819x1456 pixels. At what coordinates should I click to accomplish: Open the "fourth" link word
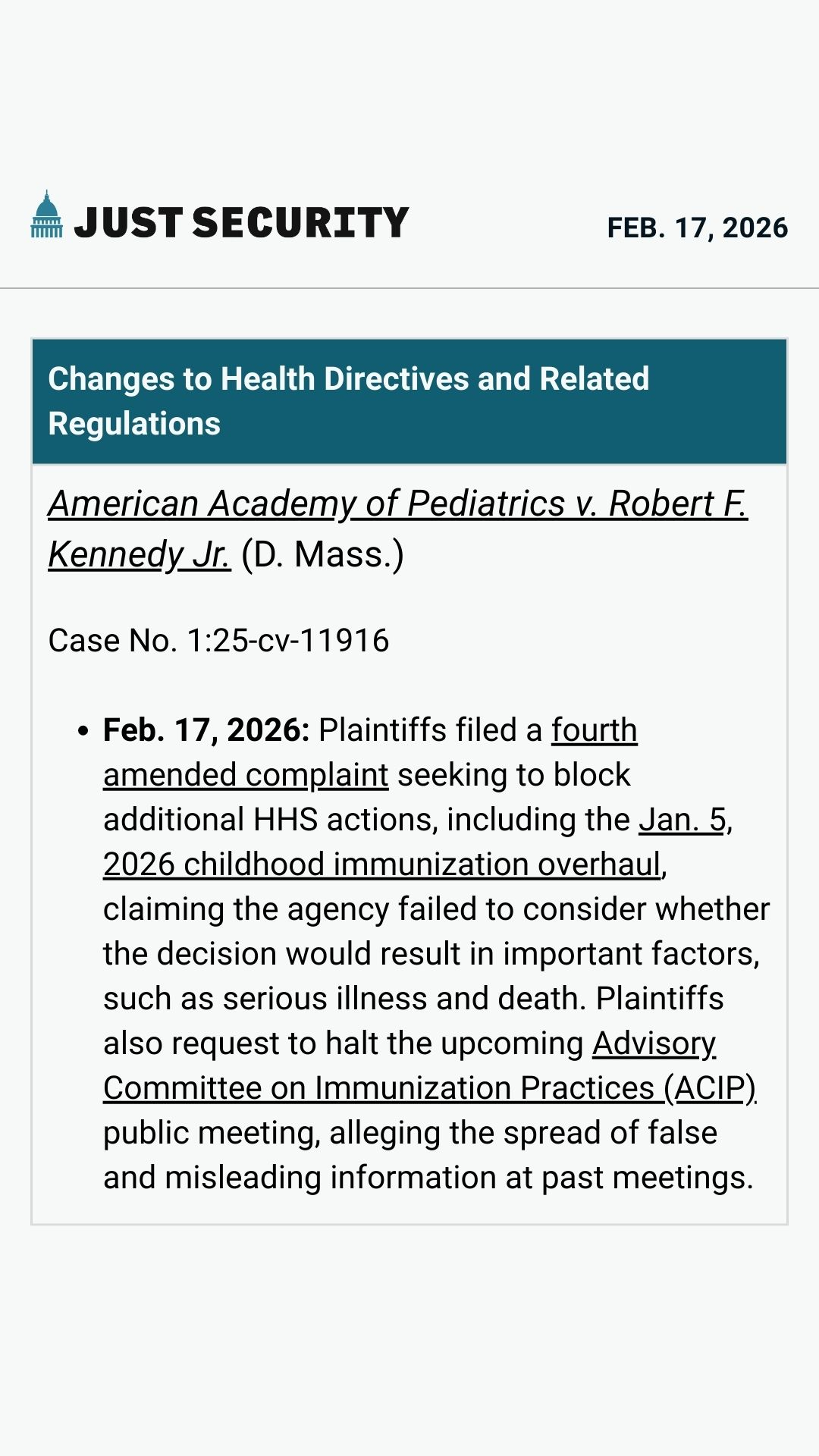coord(594,730)
